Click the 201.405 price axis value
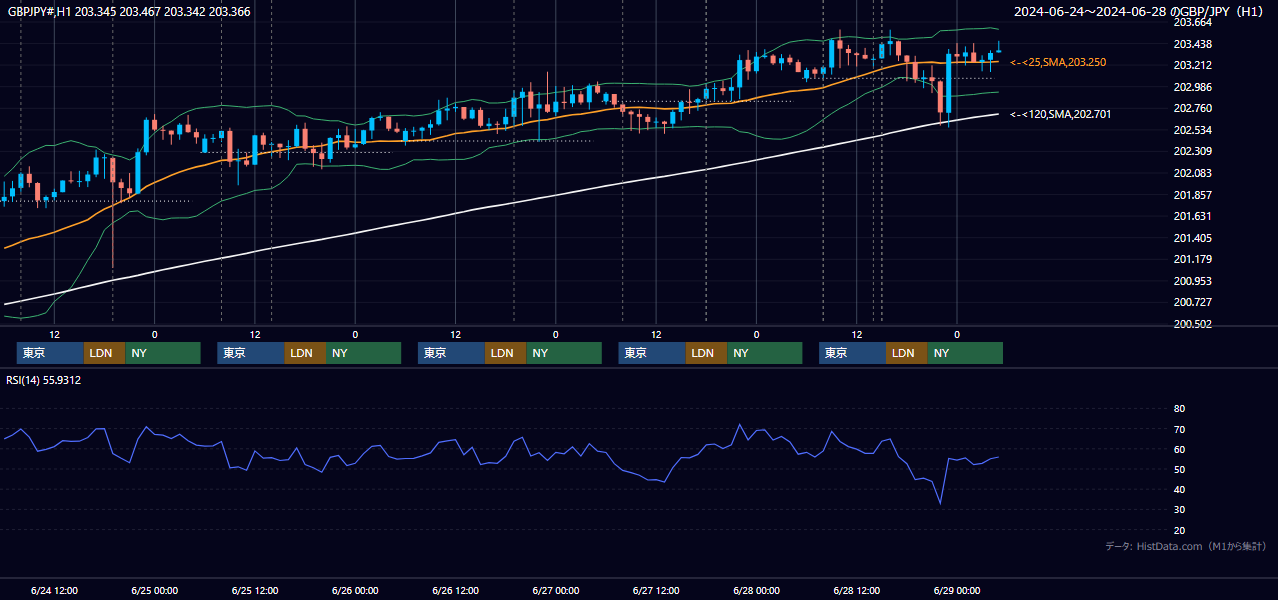 coord(1192,238)
